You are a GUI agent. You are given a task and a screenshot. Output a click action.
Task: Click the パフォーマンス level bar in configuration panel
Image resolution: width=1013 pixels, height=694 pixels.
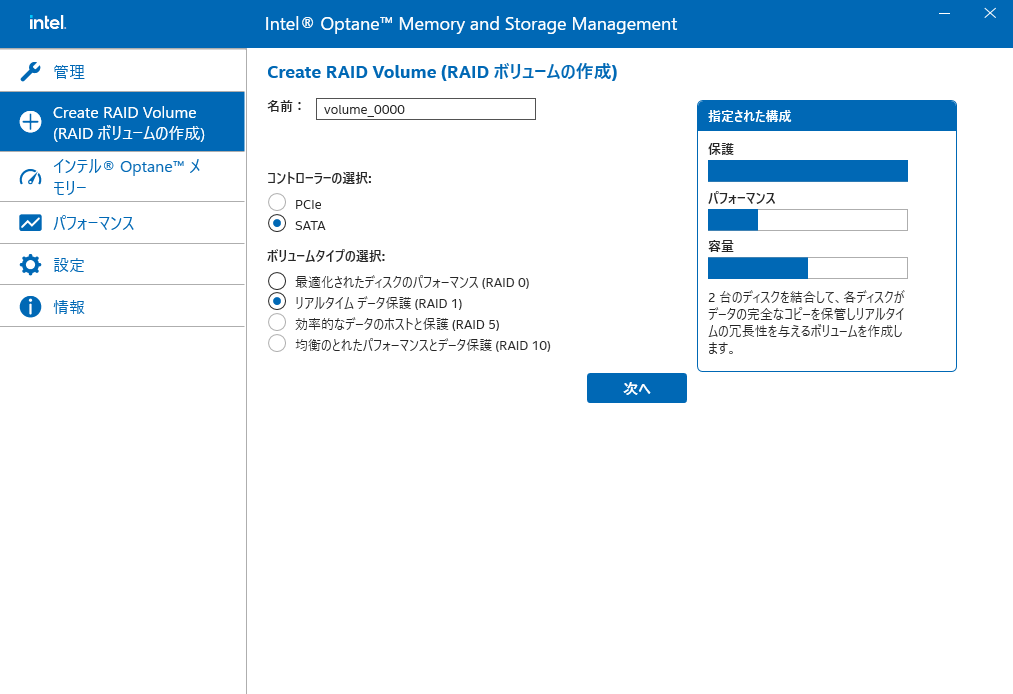(x=808, y=220)
